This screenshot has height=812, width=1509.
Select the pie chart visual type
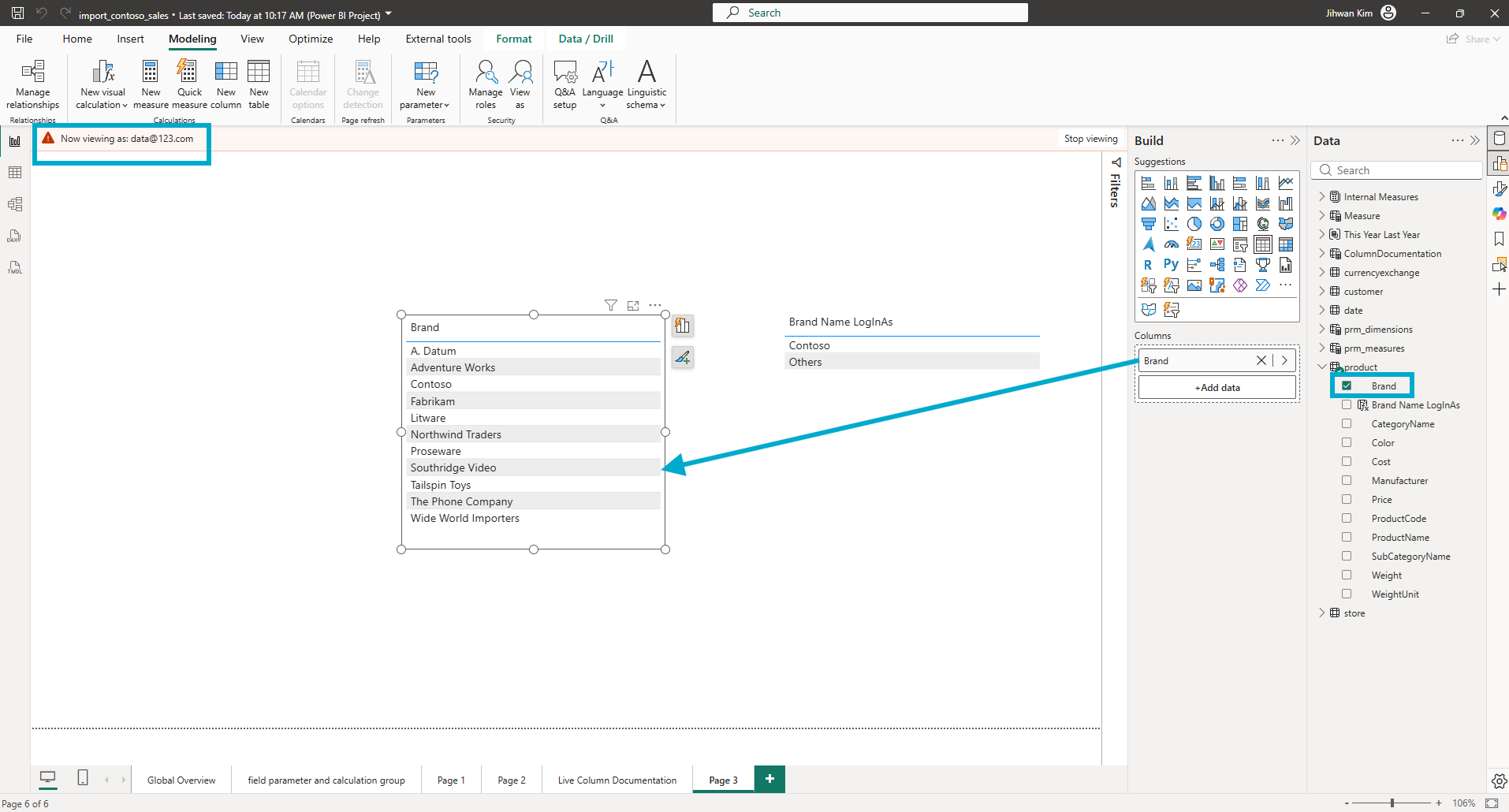click(x=1194, y=224)
